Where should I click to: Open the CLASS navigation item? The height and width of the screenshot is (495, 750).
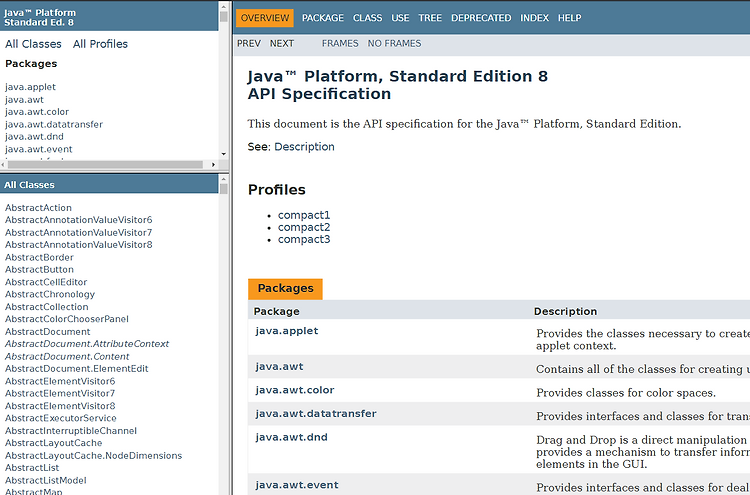pyautogui.click(x=367, y=18)
